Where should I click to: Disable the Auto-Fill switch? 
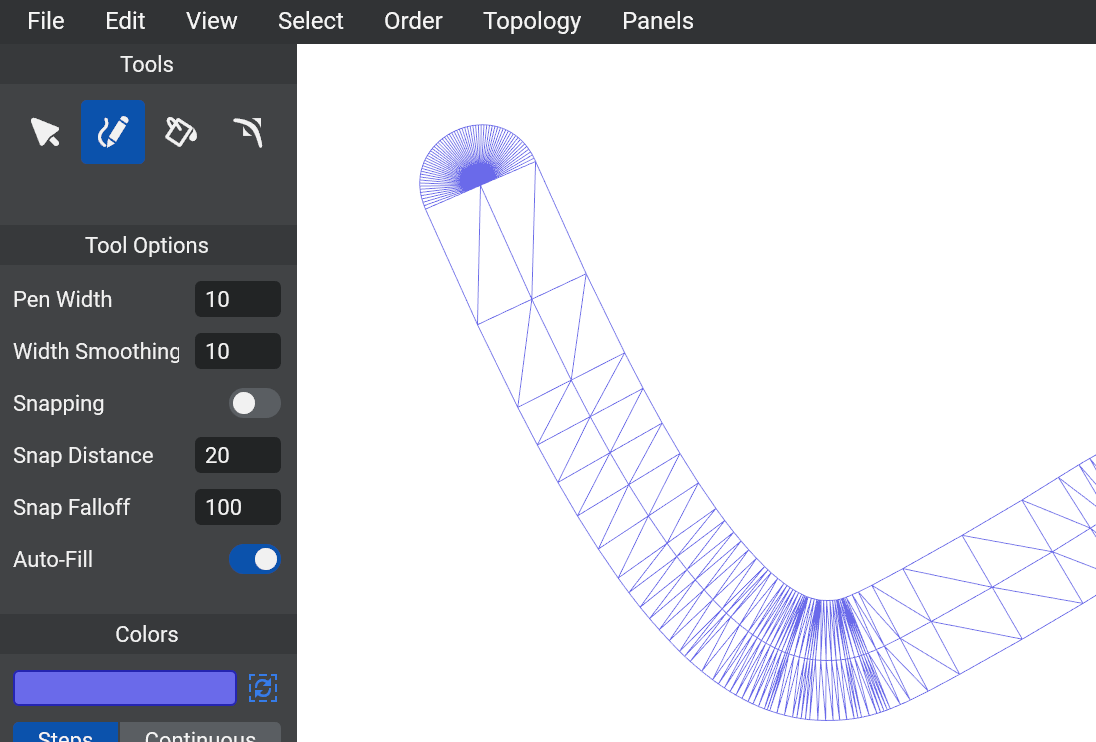254,559
